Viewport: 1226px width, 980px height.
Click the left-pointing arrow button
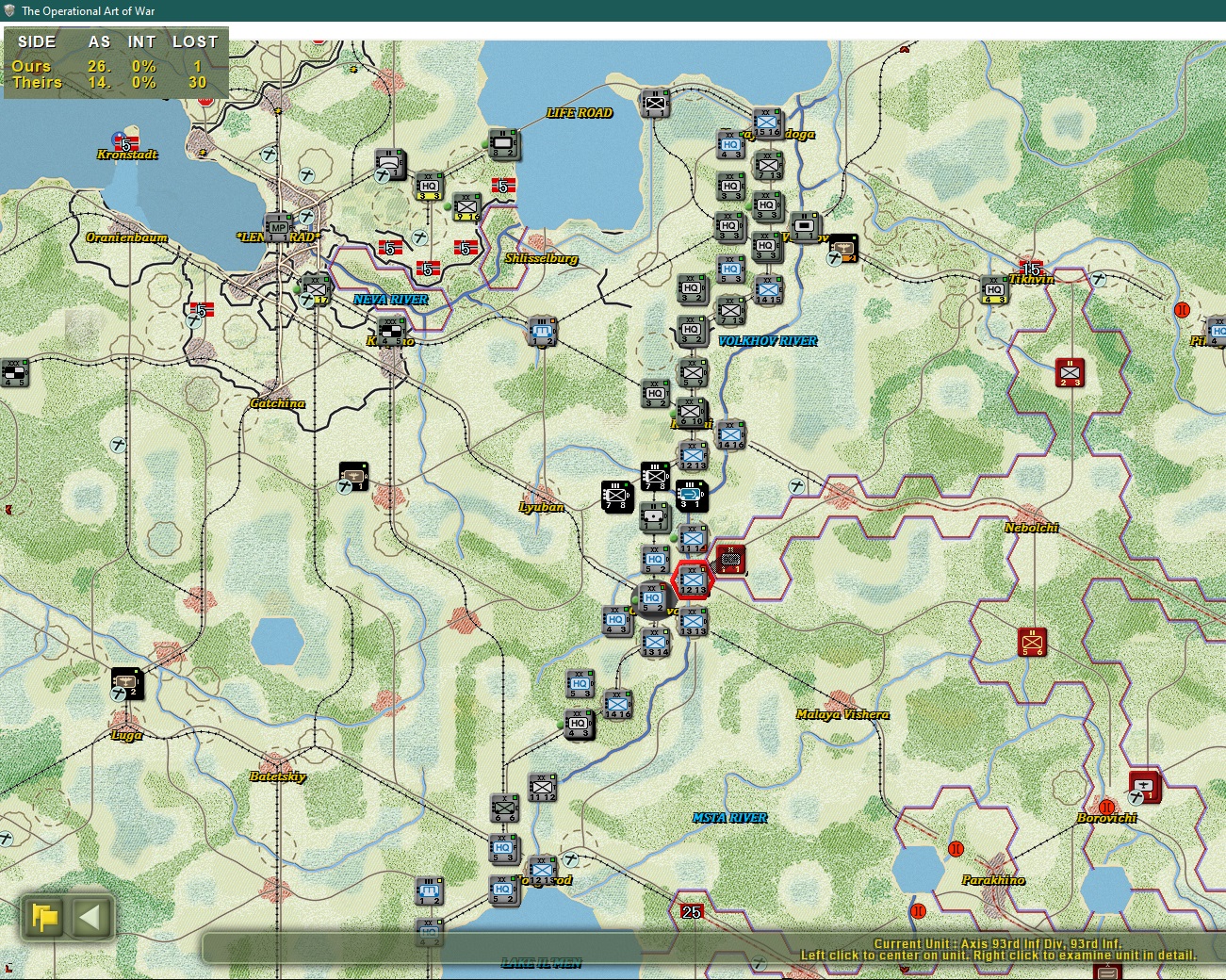coord(90,917)
